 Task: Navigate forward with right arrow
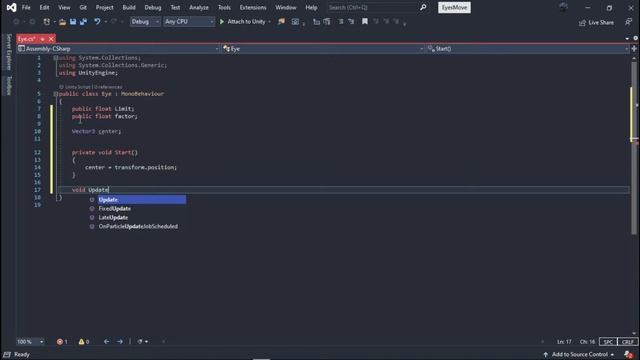tap(120, 342)
